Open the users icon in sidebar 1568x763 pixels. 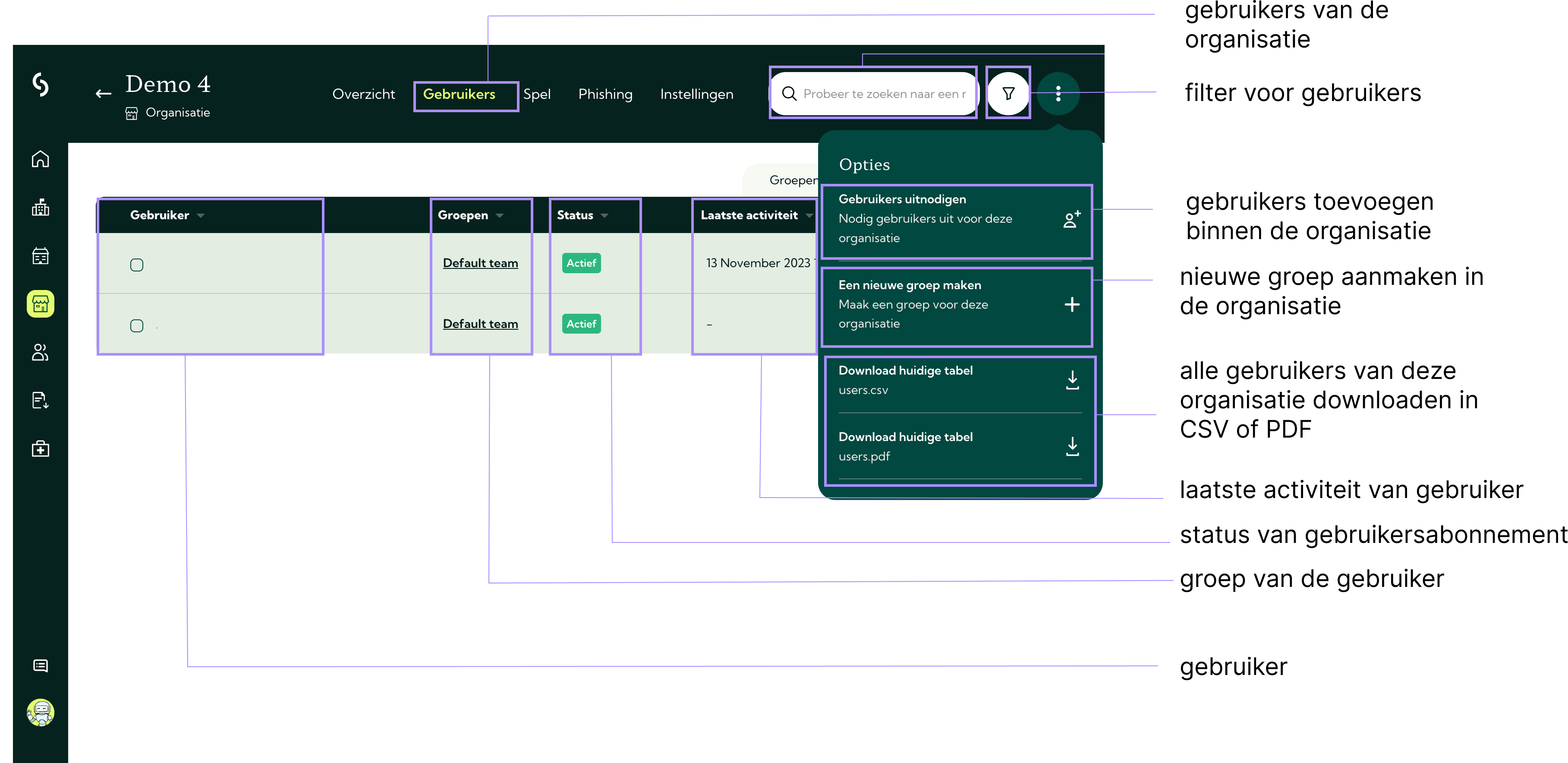pos(40,352)
